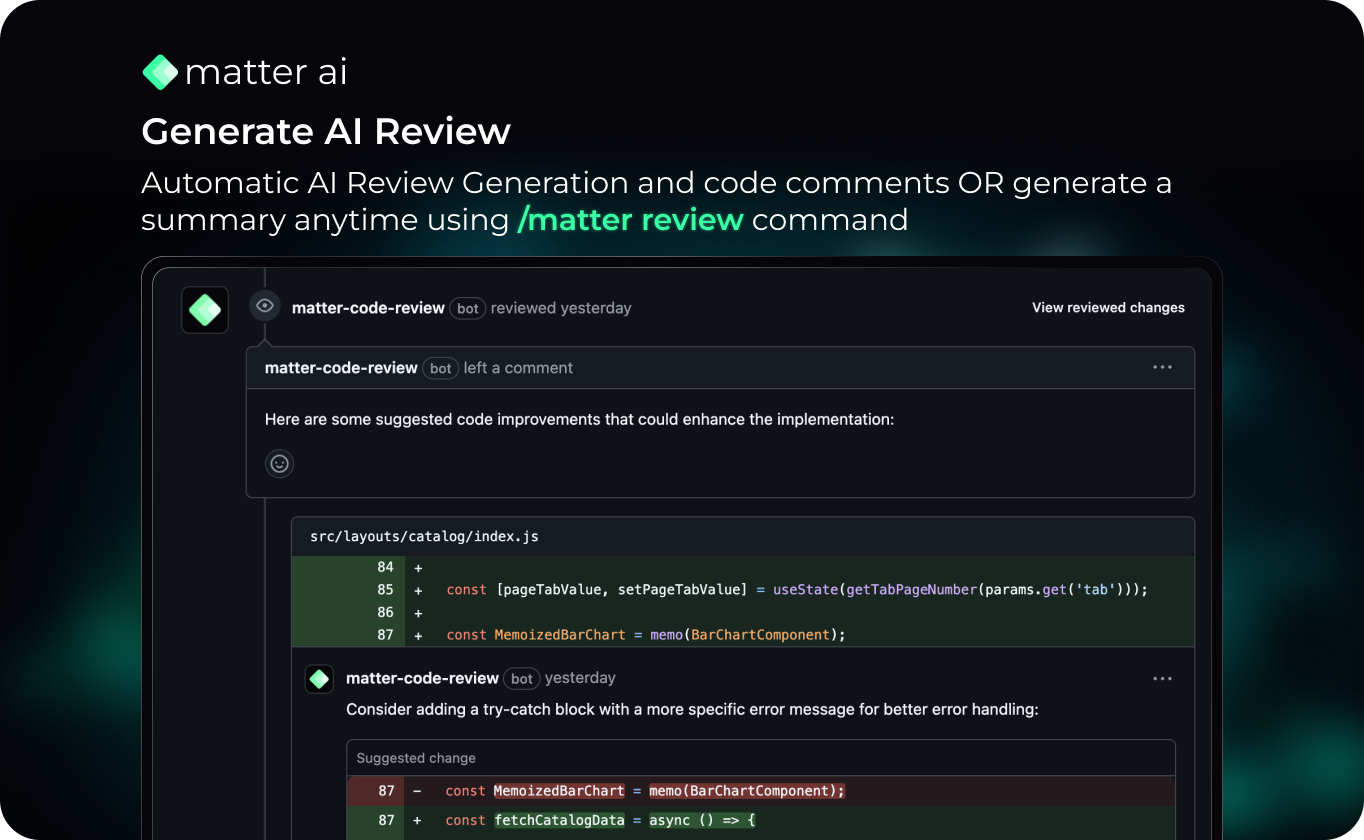Viewport: 1364px width, 840px height.
Task: Click the plus marker on line 86
Action: pos(418,612)
